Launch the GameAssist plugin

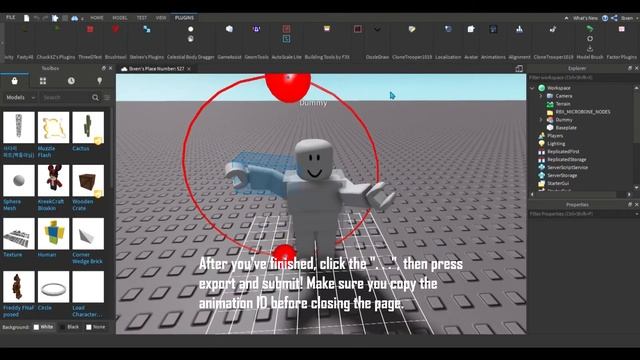[229, 29]
